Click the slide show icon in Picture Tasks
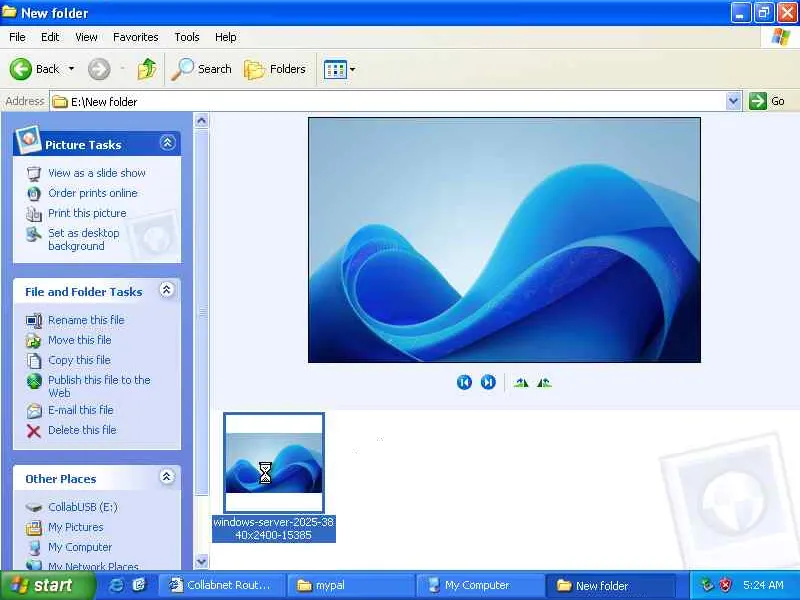 34,173
